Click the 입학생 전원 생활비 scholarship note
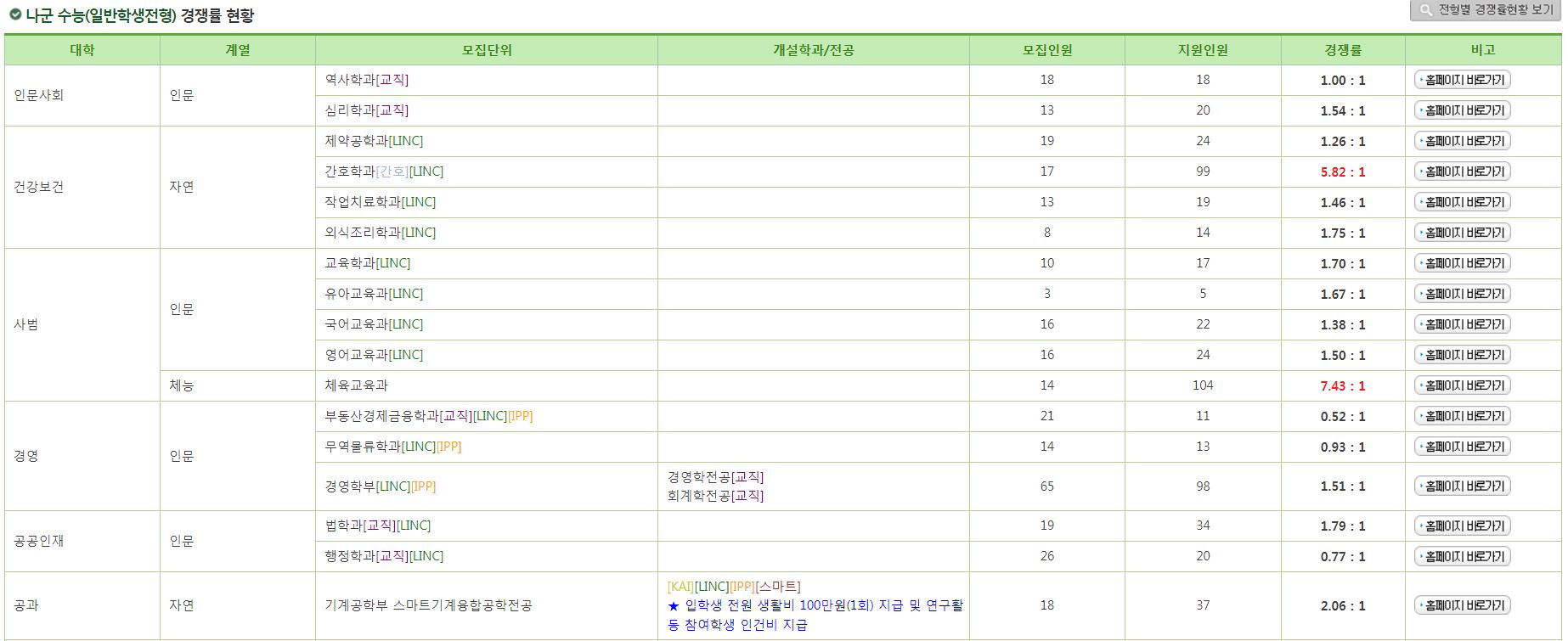 coord(815,615)
